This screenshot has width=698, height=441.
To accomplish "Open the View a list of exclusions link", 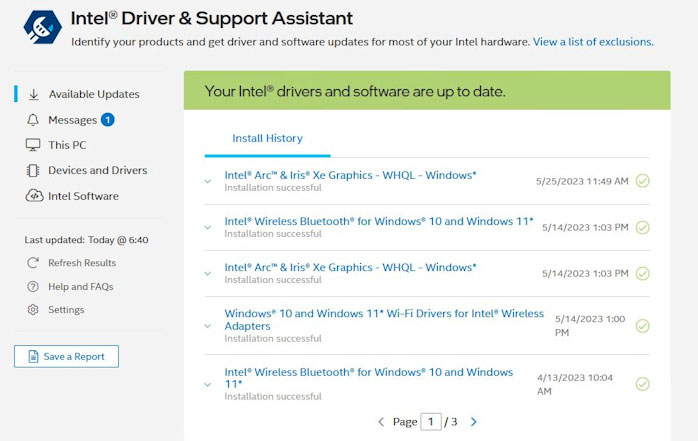I will (593, 42).
